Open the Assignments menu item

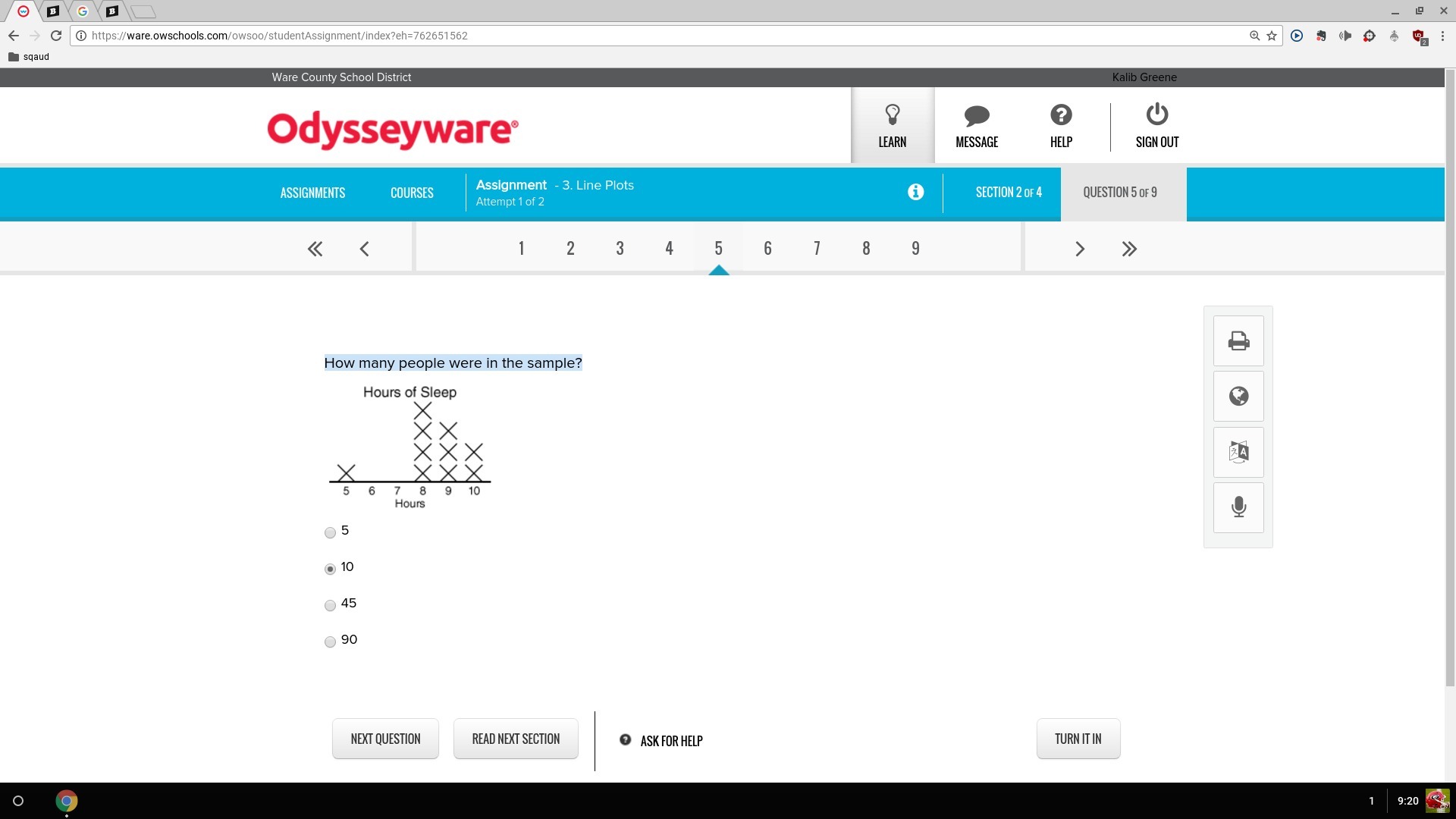coord(312,193)
